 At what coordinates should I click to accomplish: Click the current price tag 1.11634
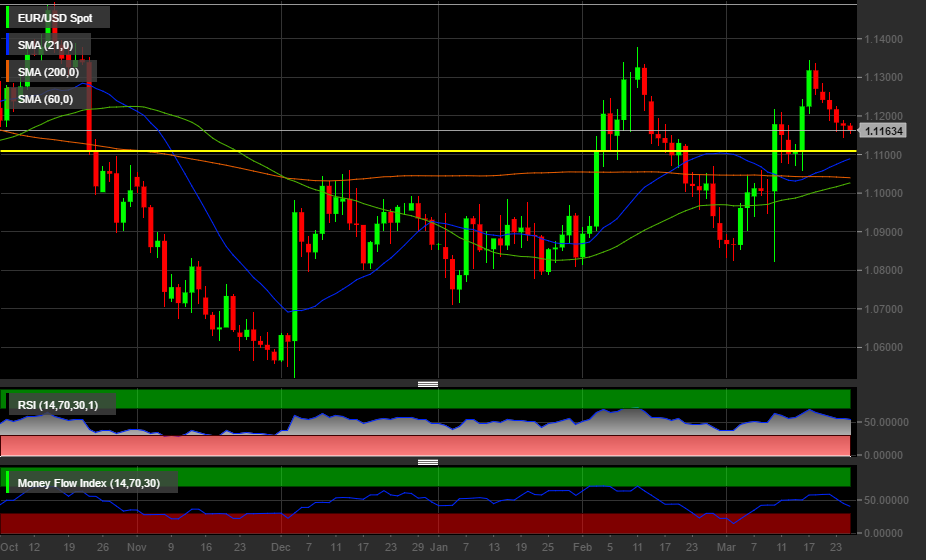(884, 131)
